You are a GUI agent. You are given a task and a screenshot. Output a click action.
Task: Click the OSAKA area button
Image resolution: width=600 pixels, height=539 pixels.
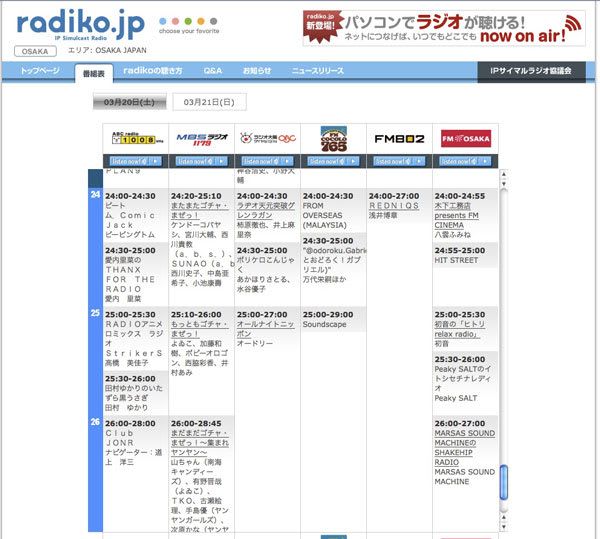35,51
